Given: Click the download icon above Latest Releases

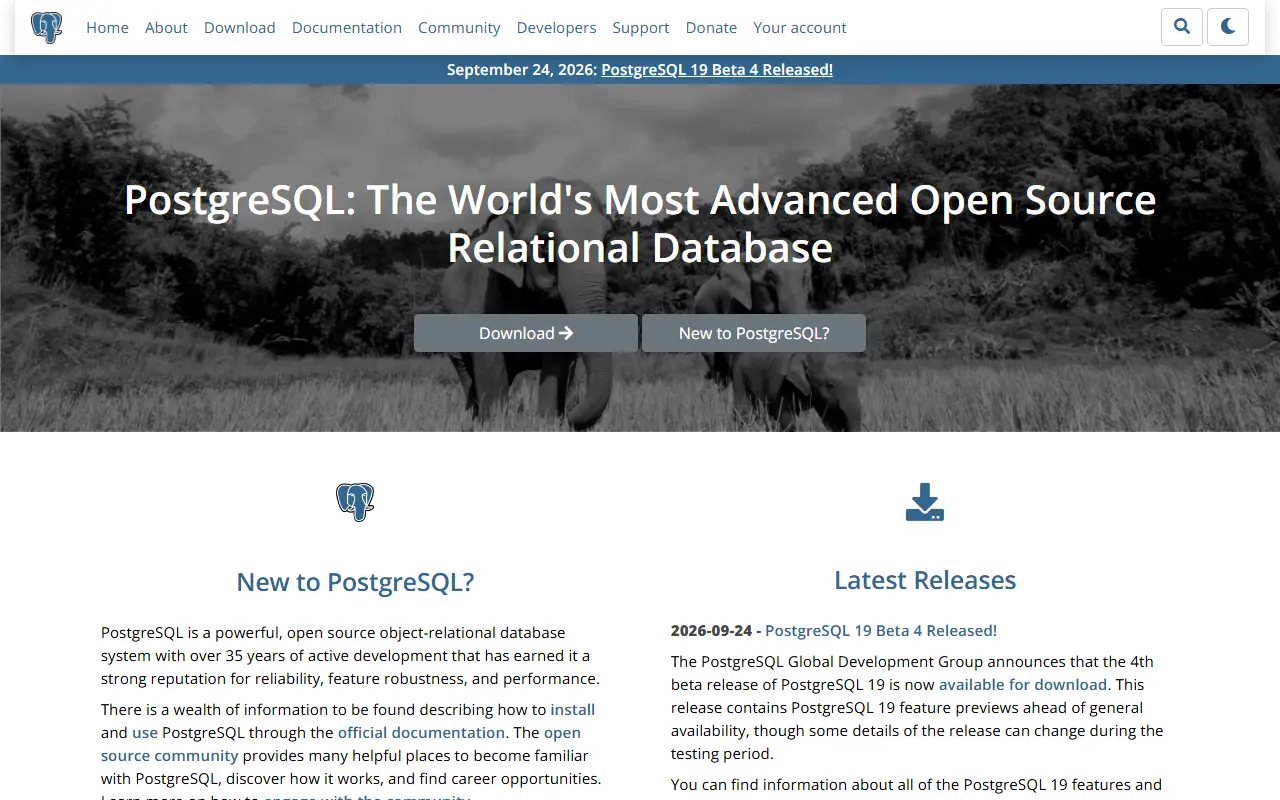Looking at the screenshot, I should pos(925,502).
